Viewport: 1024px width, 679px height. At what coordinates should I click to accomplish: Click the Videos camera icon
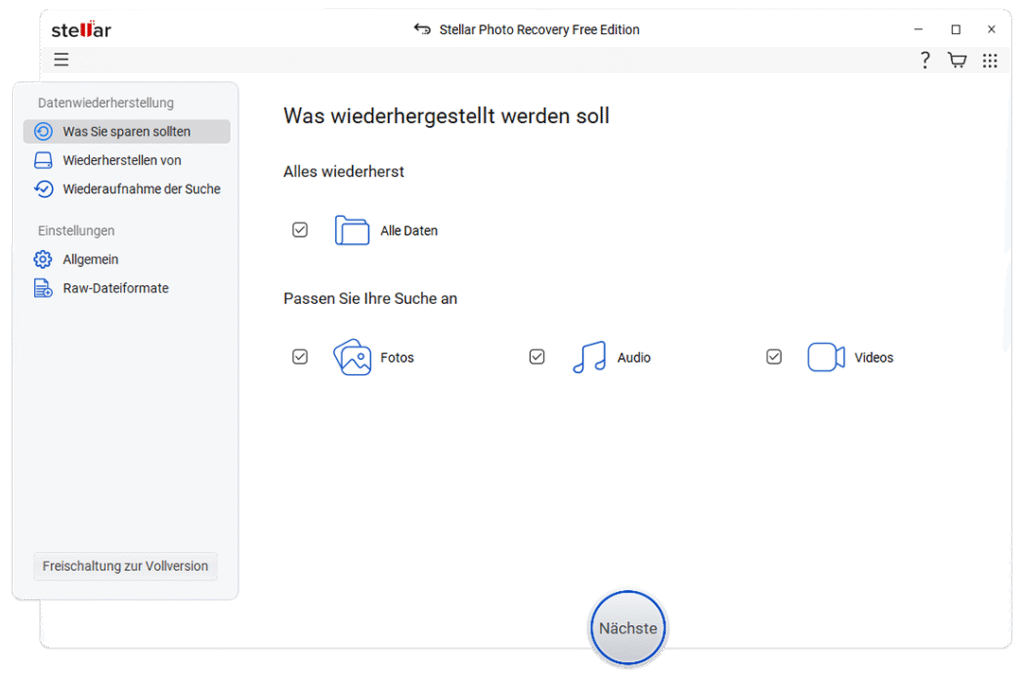[x=826, y=357]
